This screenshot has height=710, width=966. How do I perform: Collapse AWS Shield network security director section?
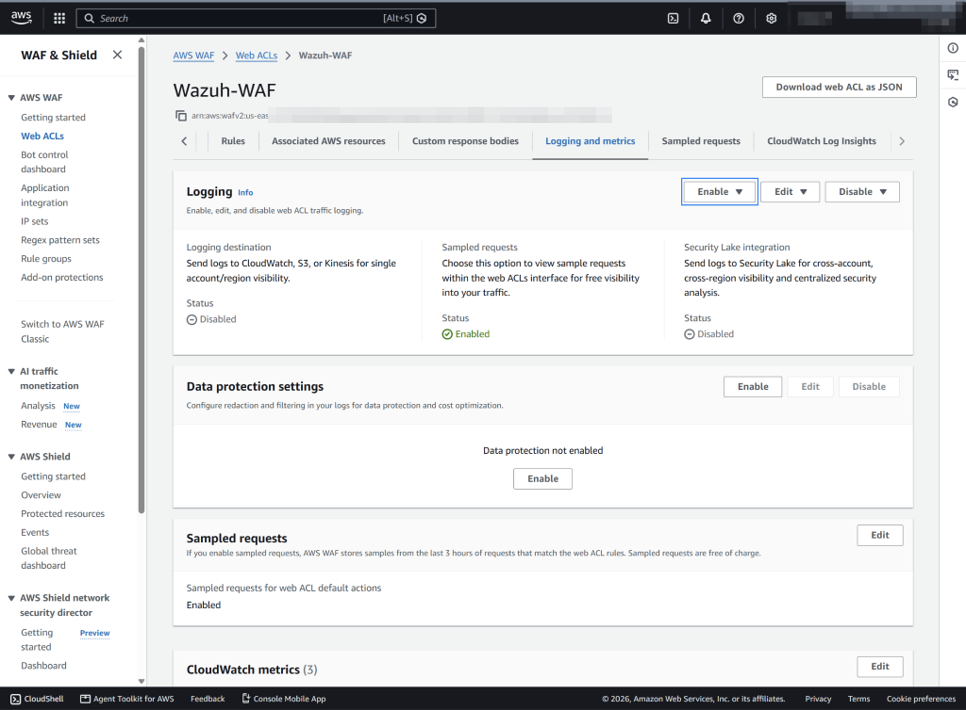click(x=11, y=598)
